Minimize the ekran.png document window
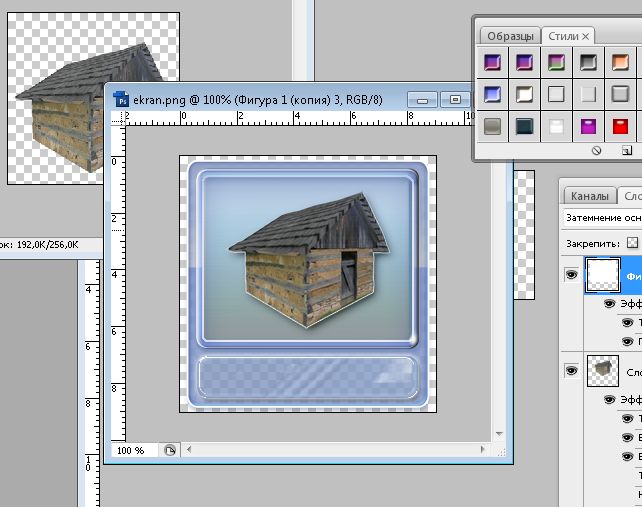Image resolution: width=642 pixels, height=507 pixels. pos(422,100)
